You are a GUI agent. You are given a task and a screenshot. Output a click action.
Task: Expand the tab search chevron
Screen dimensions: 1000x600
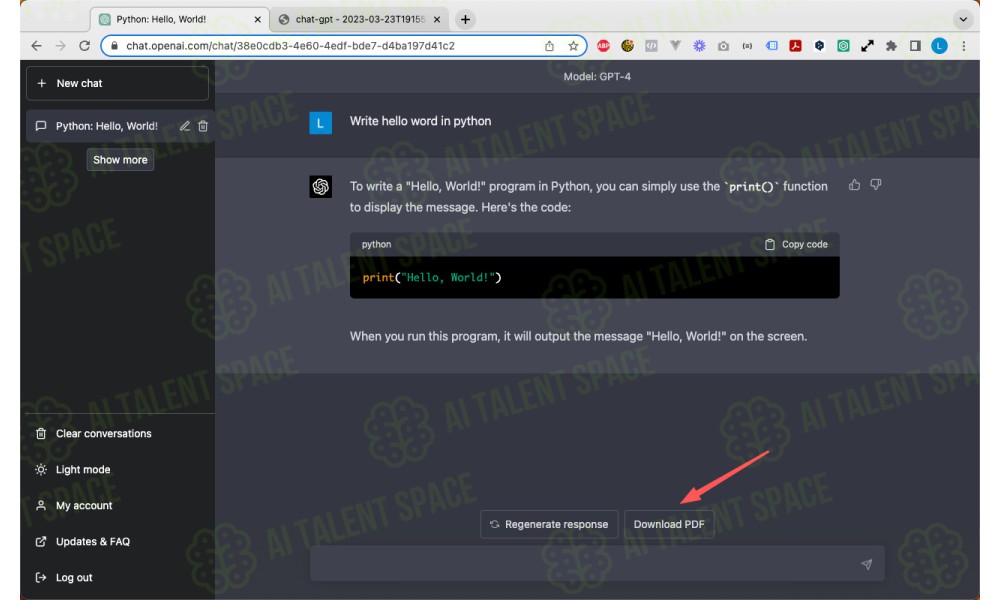click(963, 20)
